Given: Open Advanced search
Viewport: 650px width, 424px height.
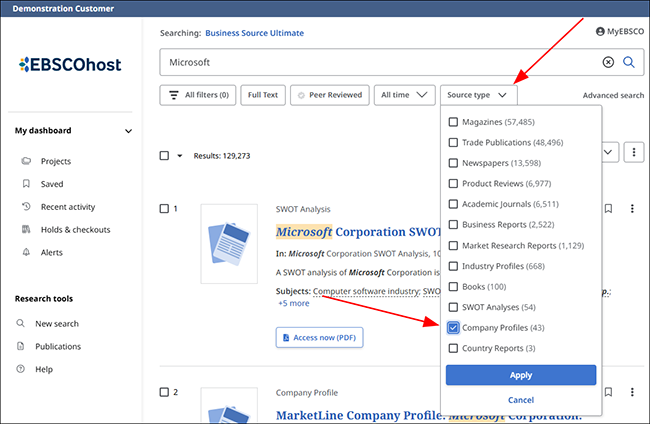Looking at the screenshot, I should pos(613,95).
